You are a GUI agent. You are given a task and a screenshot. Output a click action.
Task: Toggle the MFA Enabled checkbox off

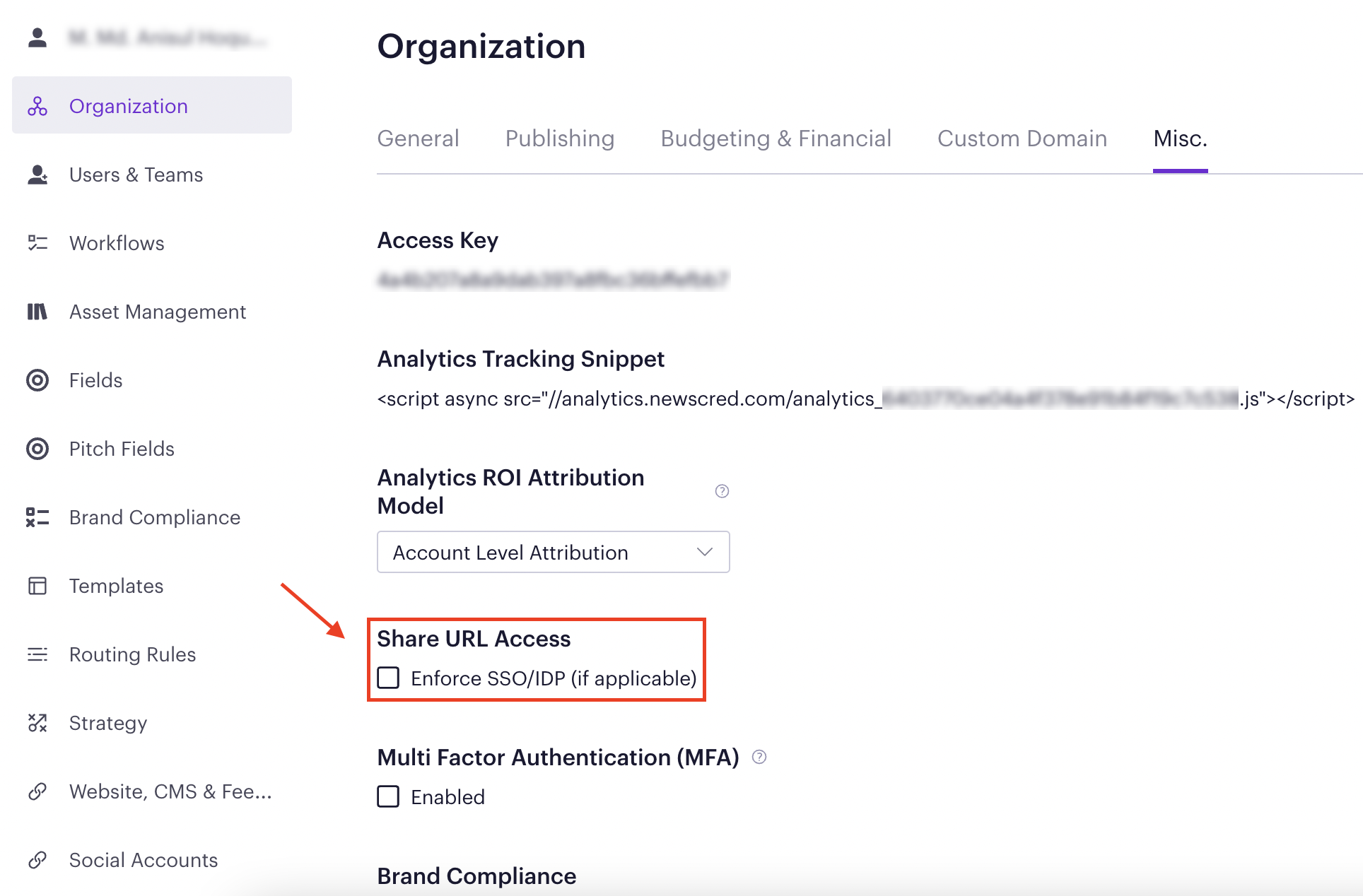point(388,797)
